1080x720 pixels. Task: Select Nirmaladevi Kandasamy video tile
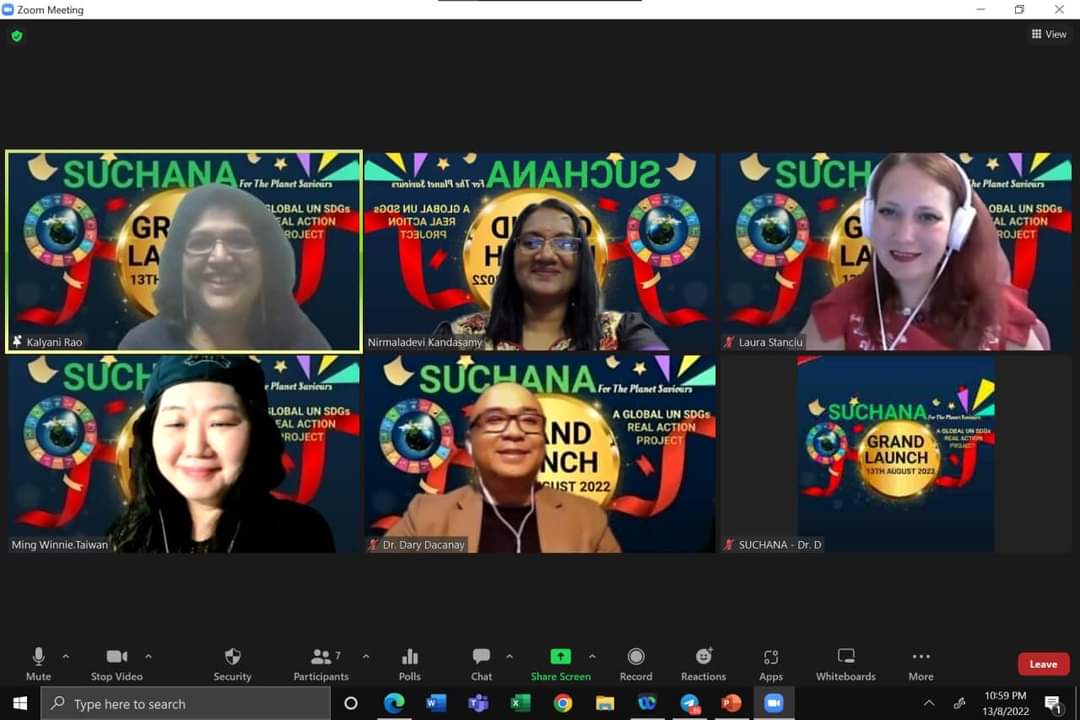tap(540, 251)
